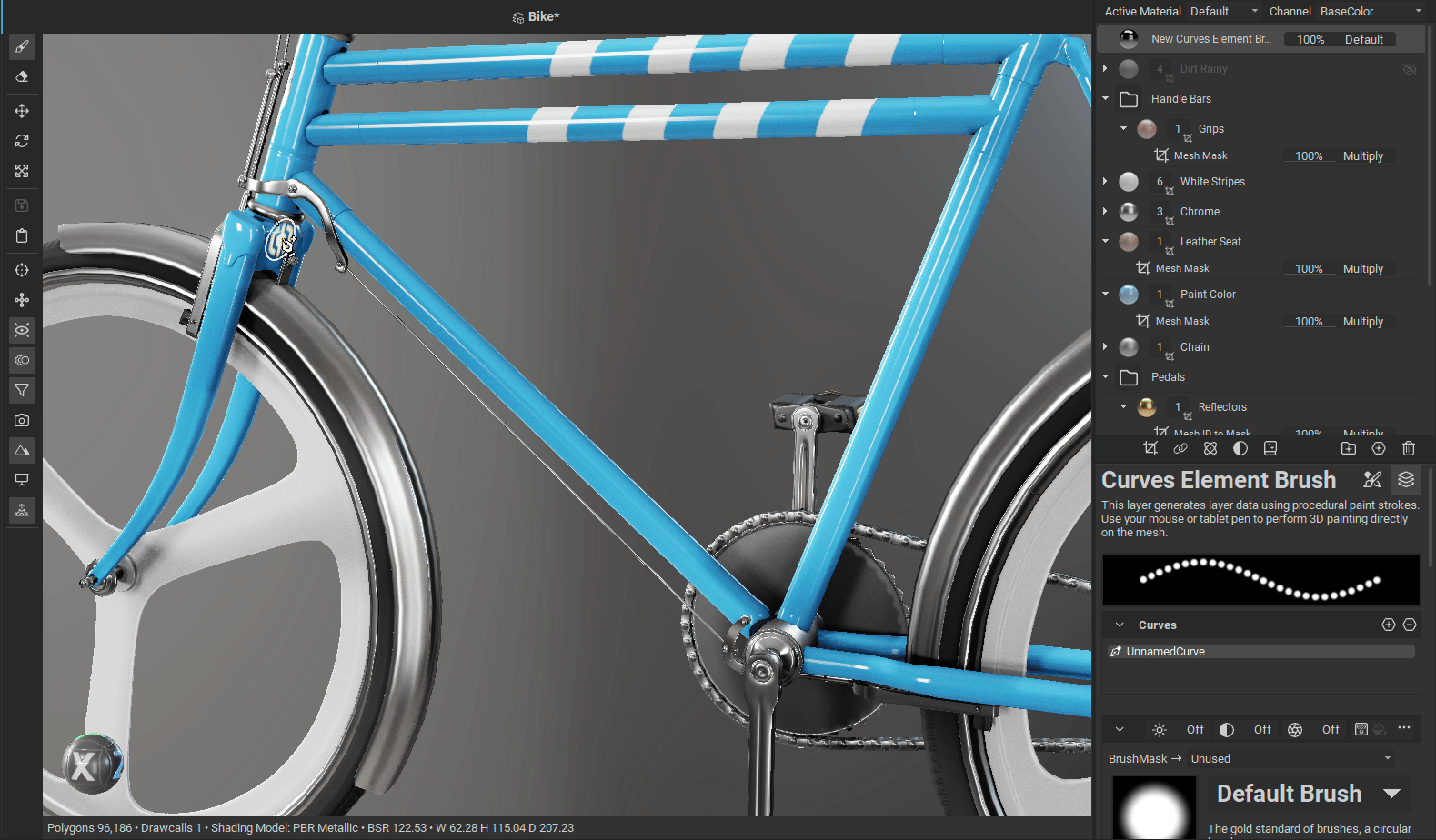
Task: Click the half-circle adjustment icon in layer toolbar
Action: point(1240,448)
